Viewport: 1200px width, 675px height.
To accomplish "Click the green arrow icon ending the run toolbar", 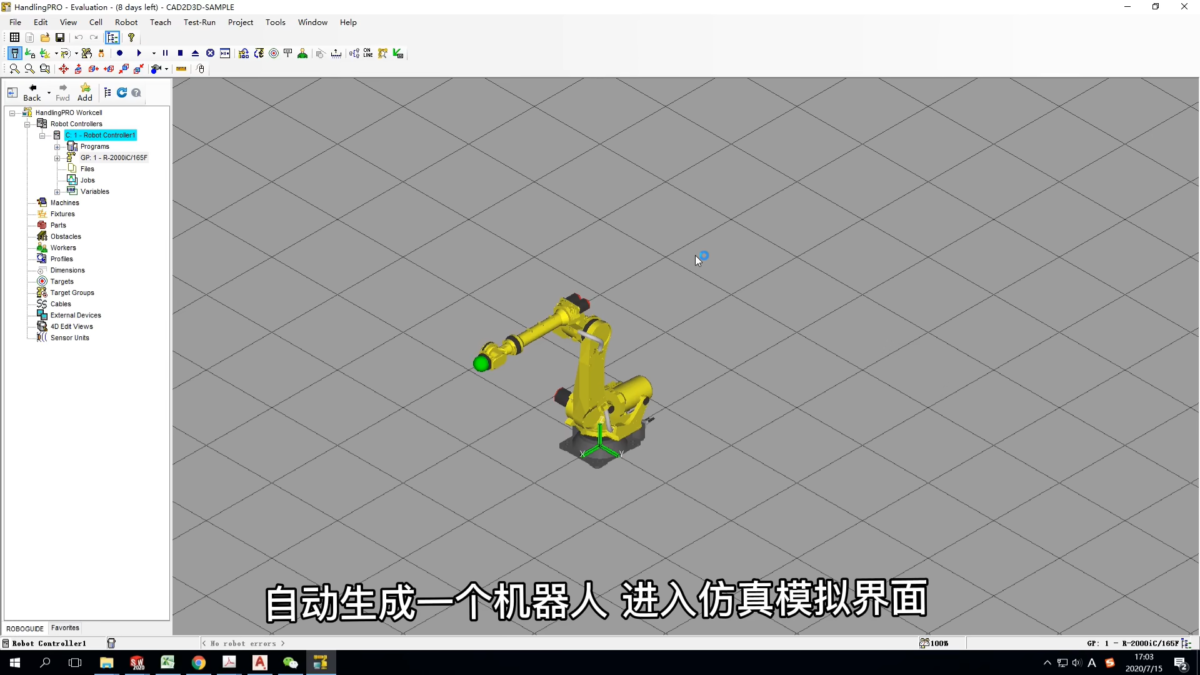I will point(398,53).
